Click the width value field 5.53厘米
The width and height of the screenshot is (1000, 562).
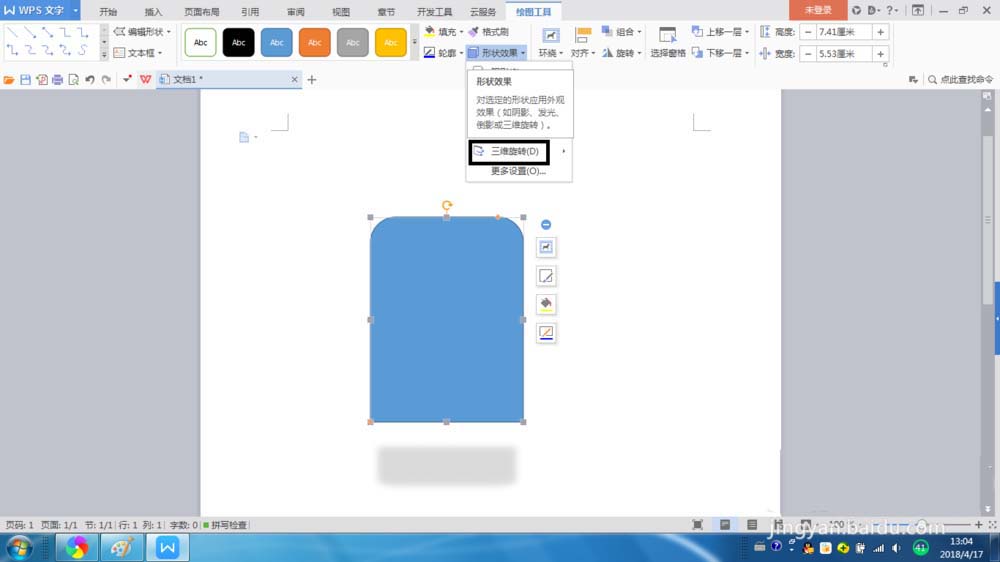pyautogui.click(x=844, y=54)
